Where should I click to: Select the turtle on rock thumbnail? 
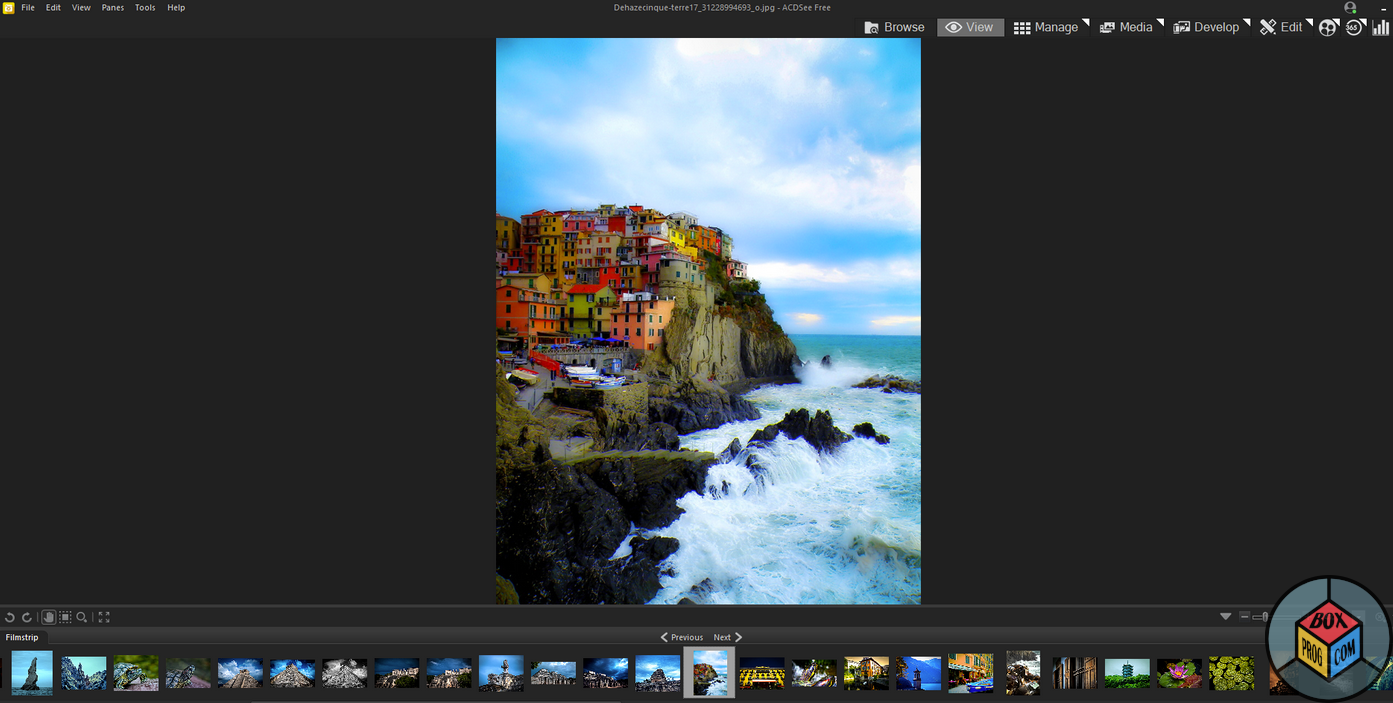point(188,673)
